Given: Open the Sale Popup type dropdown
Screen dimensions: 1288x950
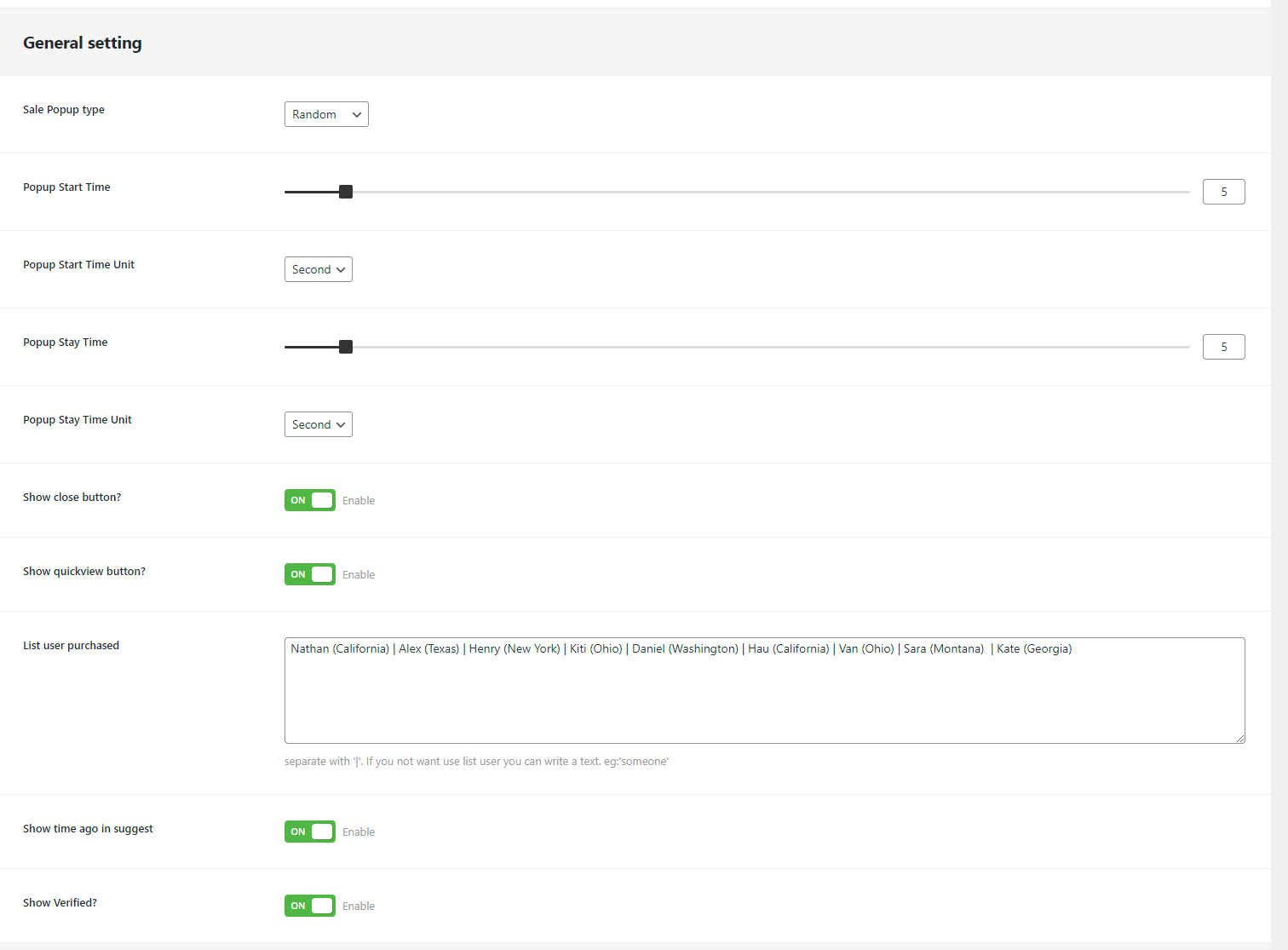Looking at the screenshot, I should coord(326,114).
